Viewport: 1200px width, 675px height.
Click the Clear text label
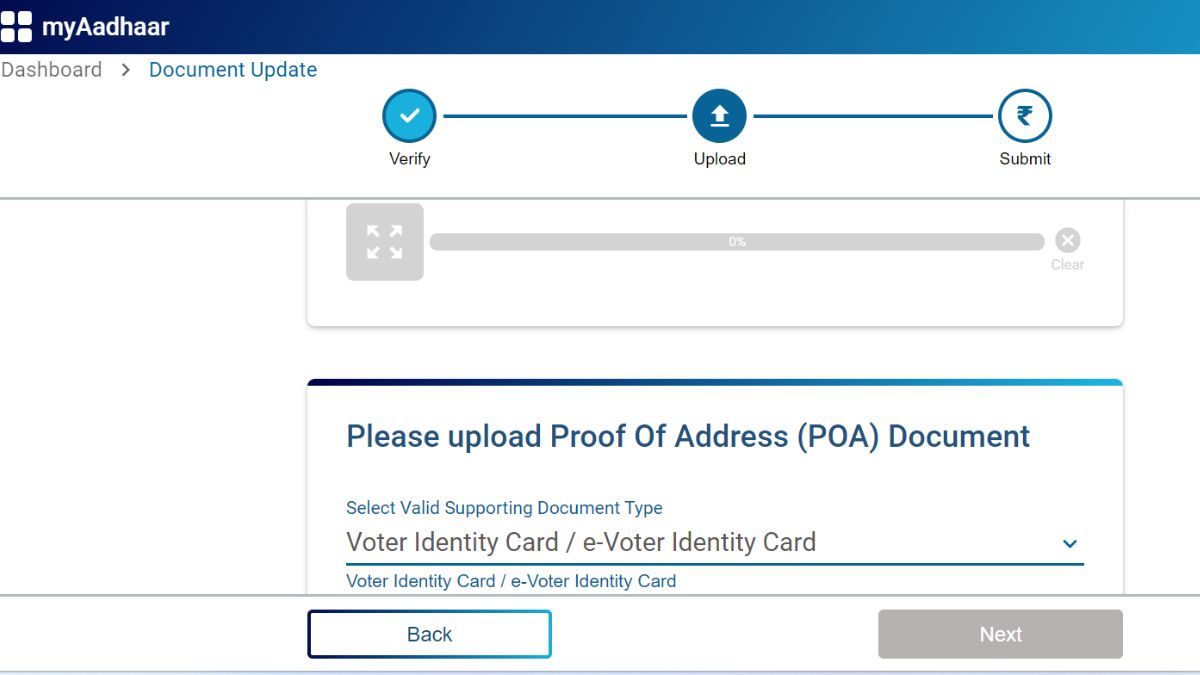pos(1067,265)
